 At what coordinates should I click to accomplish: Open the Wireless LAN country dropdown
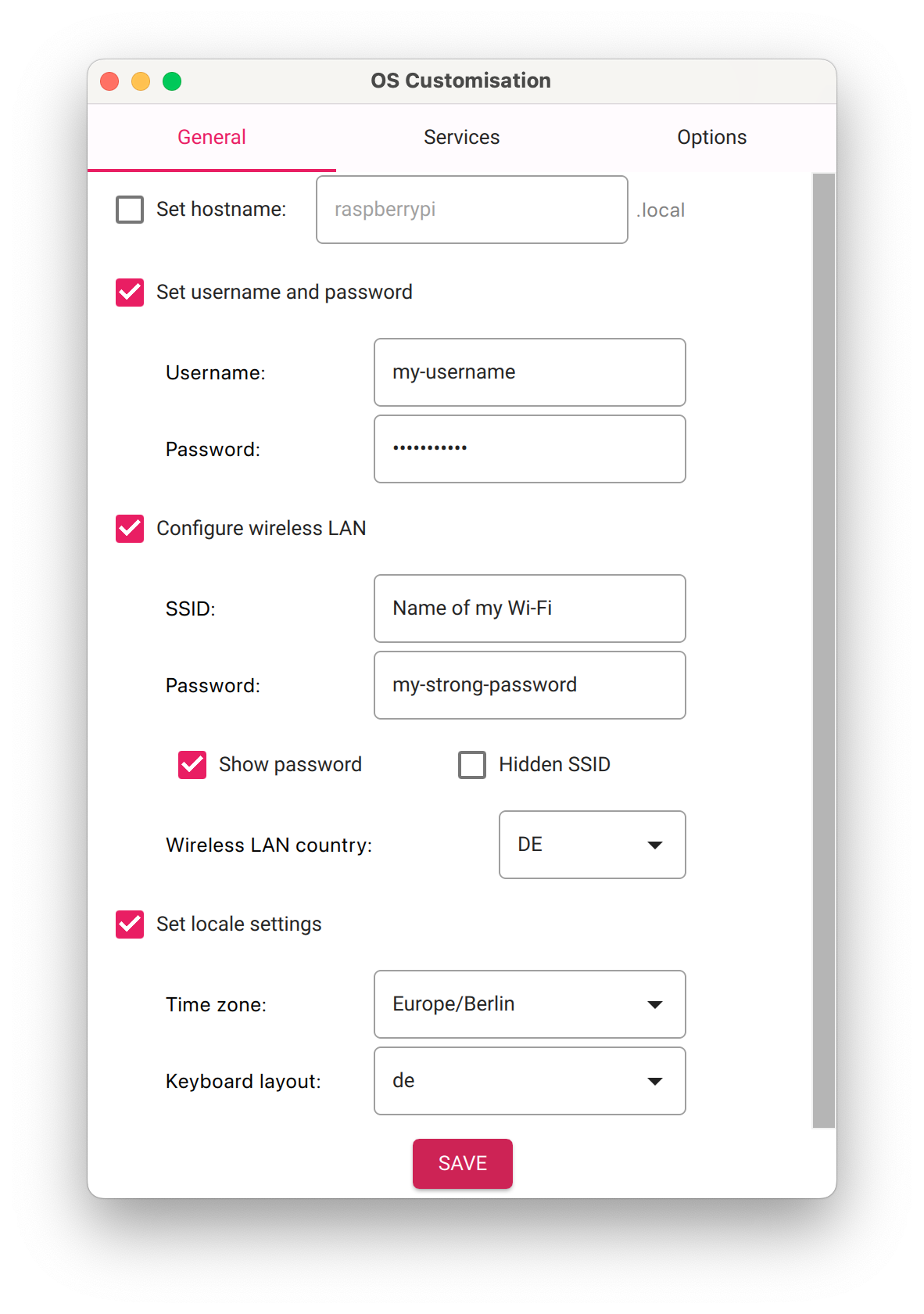point(593,845)
